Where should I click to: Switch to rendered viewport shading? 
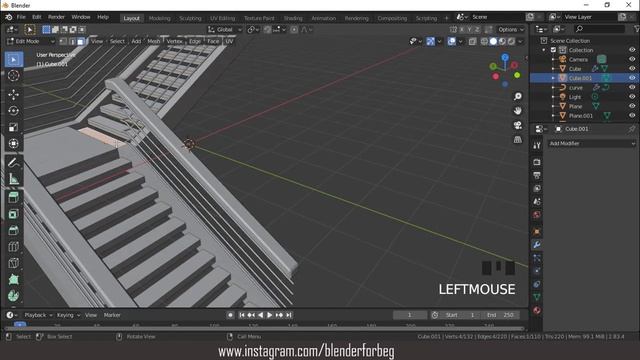coord(511,41)
